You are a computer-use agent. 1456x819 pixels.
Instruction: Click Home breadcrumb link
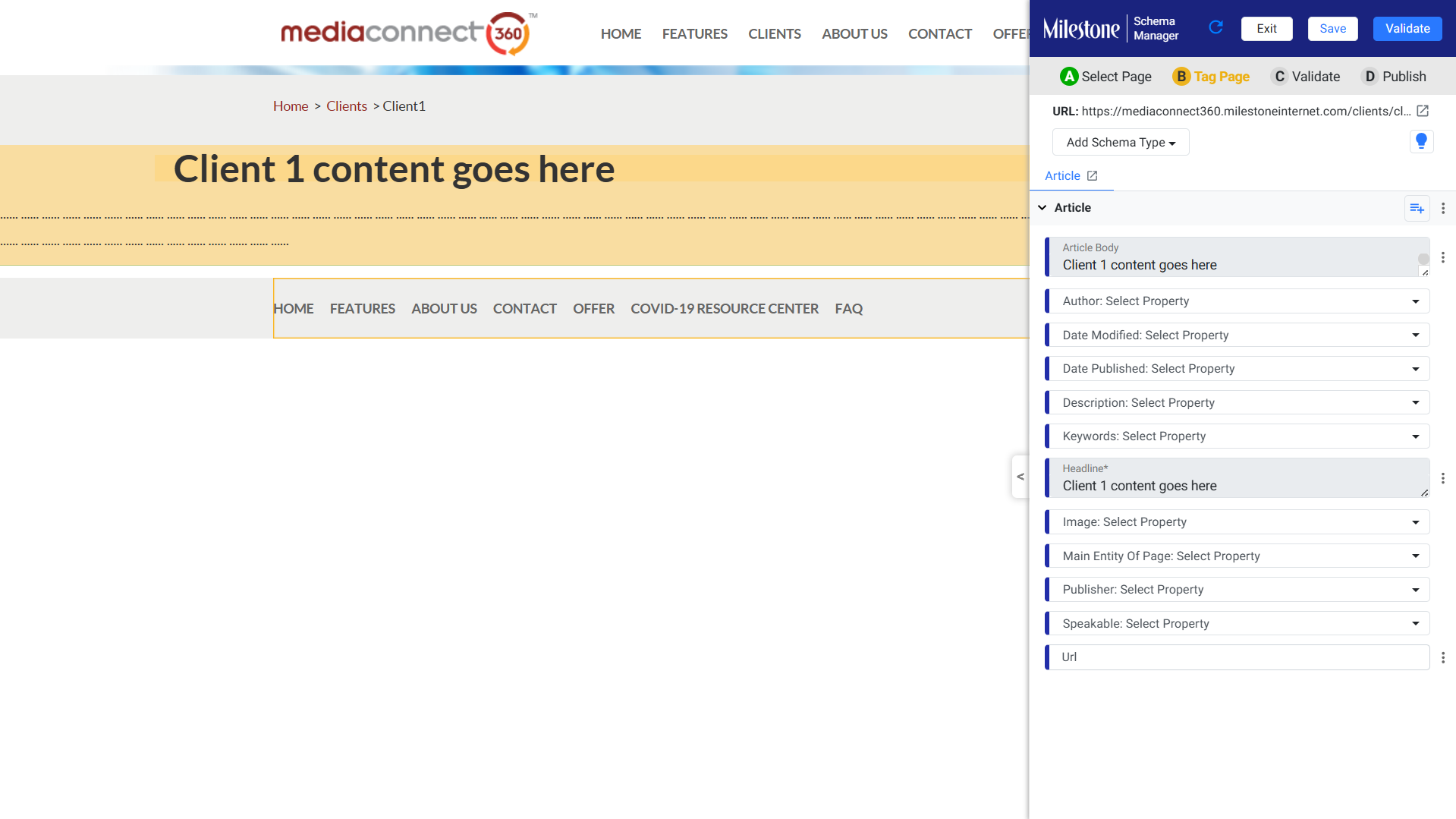291,106
